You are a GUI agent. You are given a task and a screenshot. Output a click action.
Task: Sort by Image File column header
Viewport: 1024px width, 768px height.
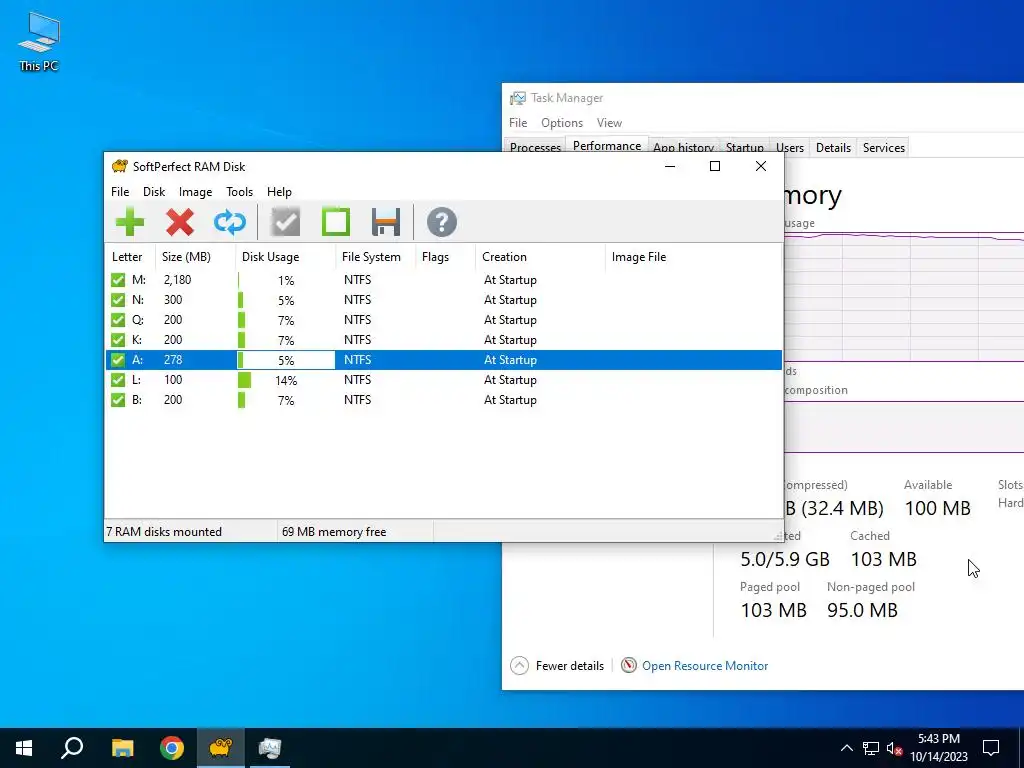pos(693,257)
